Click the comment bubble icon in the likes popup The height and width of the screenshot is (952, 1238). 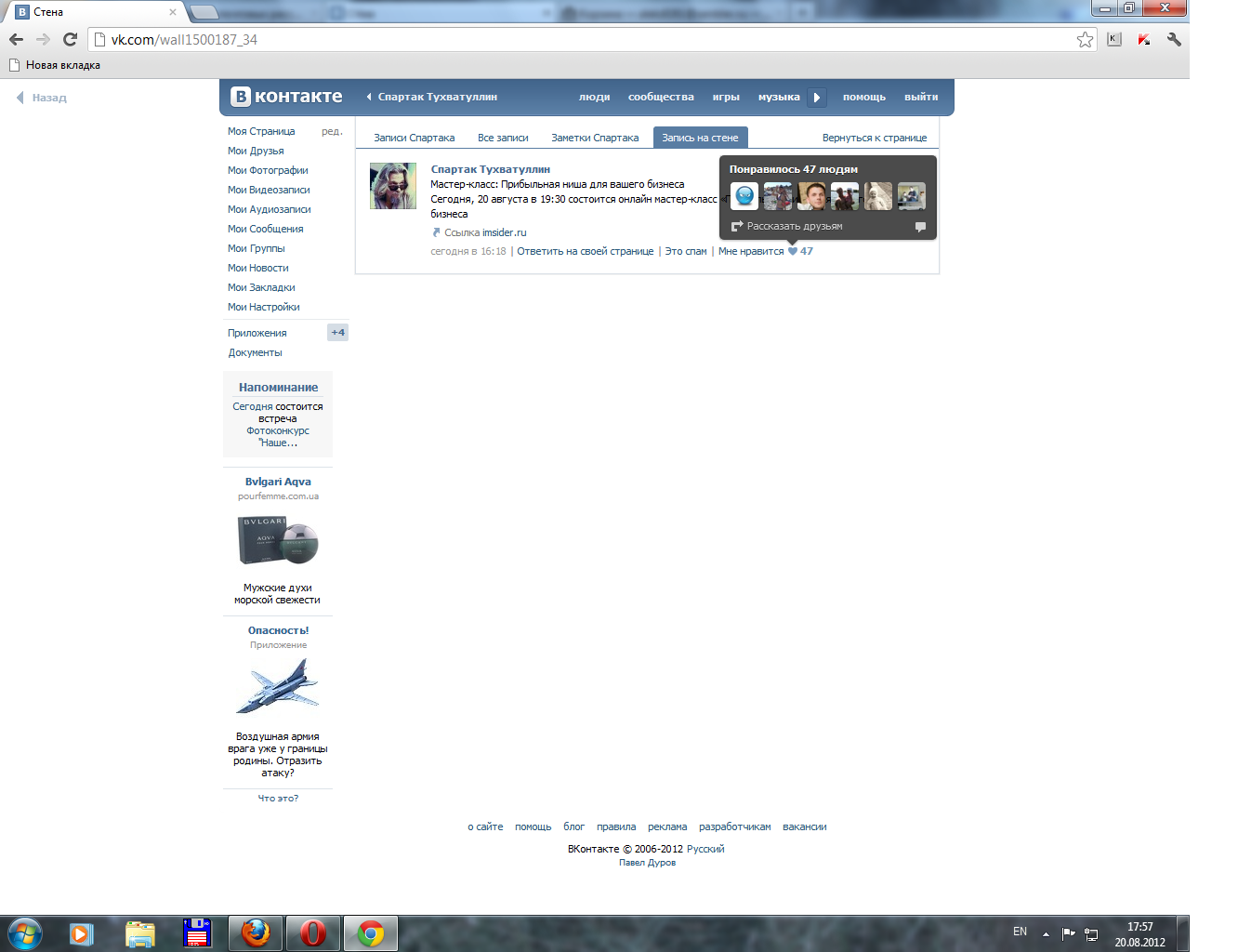coord(920,227)
